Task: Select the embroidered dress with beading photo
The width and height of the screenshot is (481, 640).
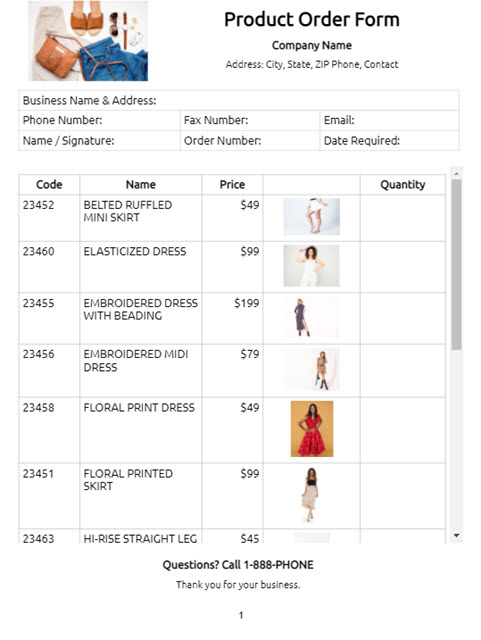Action: (312, 317)
